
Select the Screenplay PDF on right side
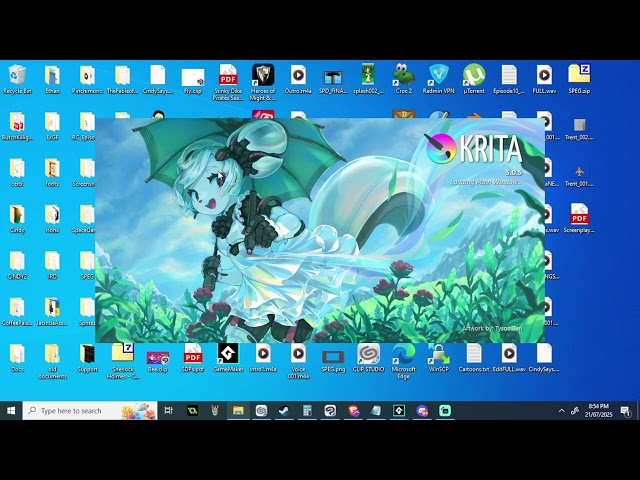(x=579, y=218)
